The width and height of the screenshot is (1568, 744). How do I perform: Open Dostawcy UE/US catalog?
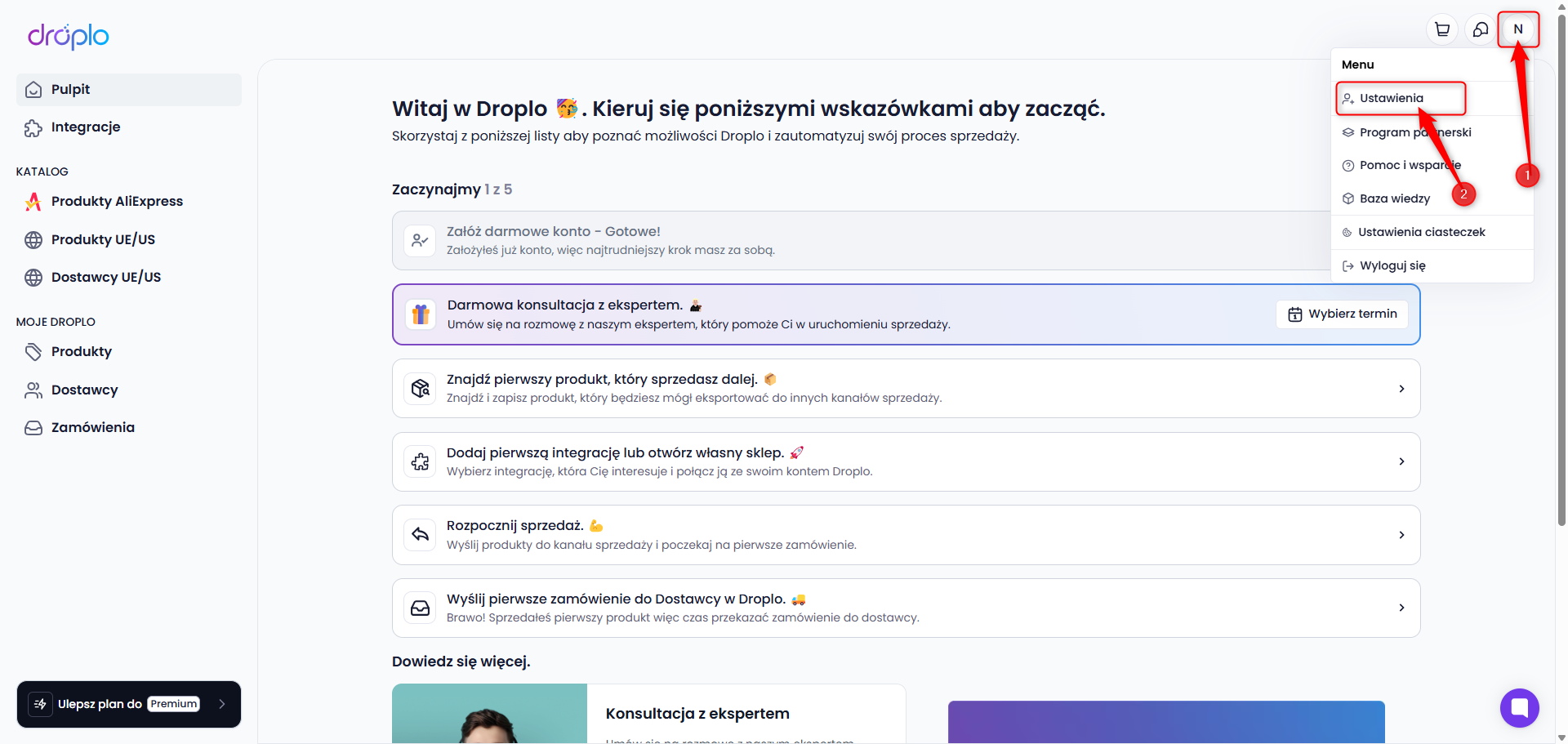[129, 278]
